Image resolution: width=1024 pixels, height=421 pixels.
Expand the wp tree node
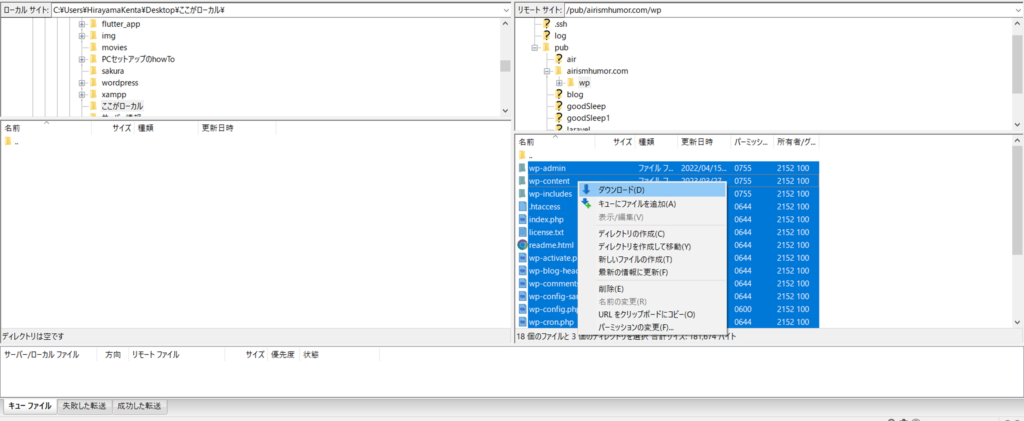click(x=559, y=83)
